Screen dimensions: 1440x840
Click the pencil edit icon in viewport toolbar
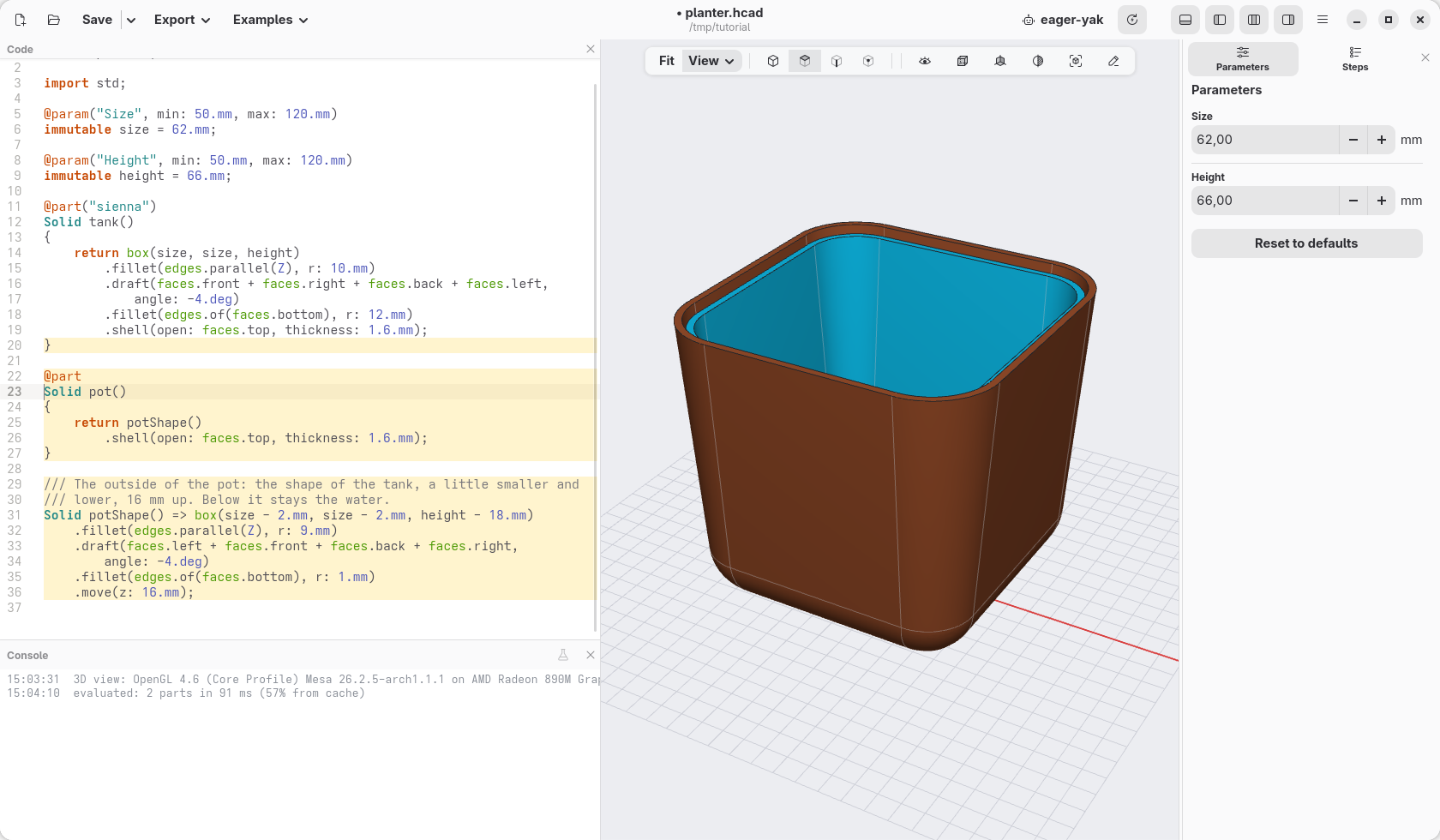pos(1113,61)
